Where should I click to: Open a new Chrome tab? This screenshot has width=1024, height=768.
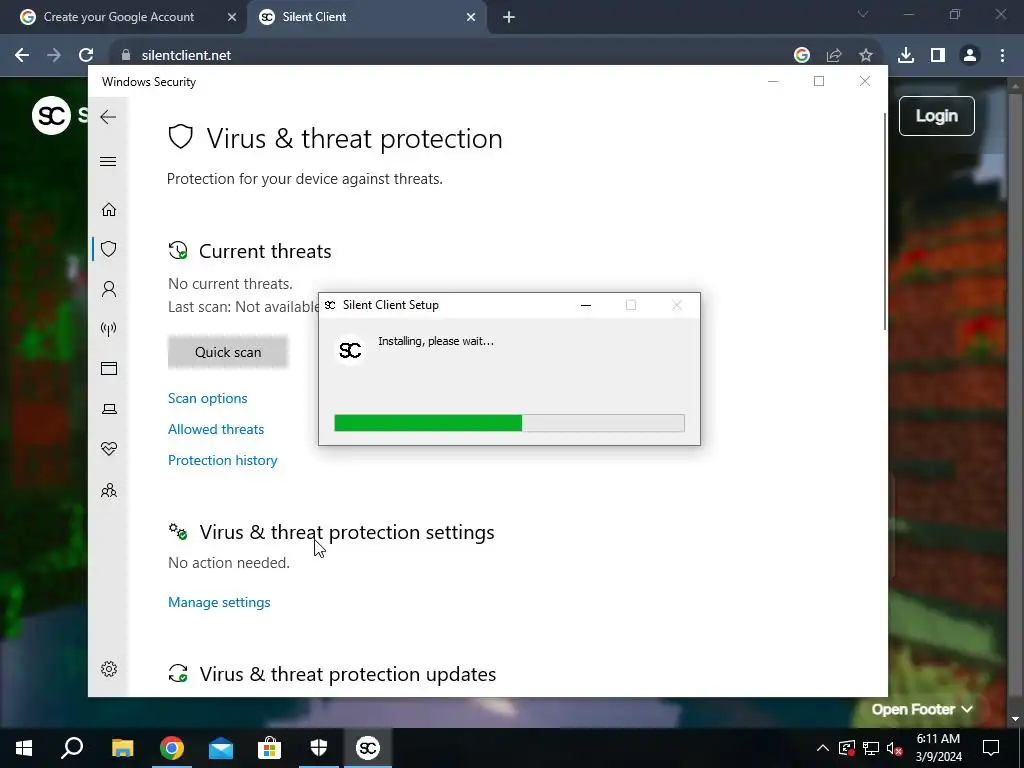click(x=509, y=18)
